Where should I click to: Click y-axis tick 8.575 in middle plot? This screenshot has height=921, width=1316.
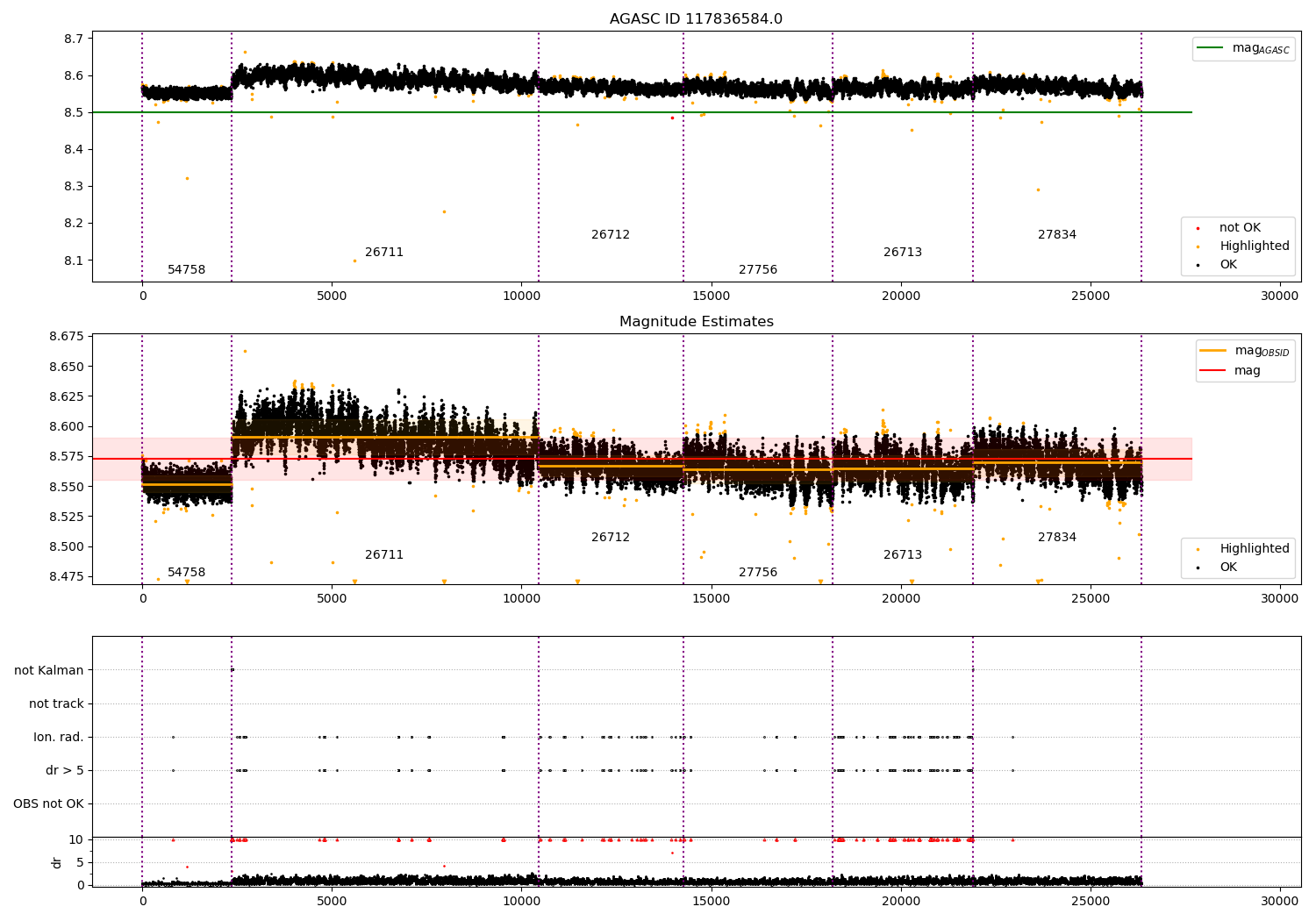[x=67, y=457]
